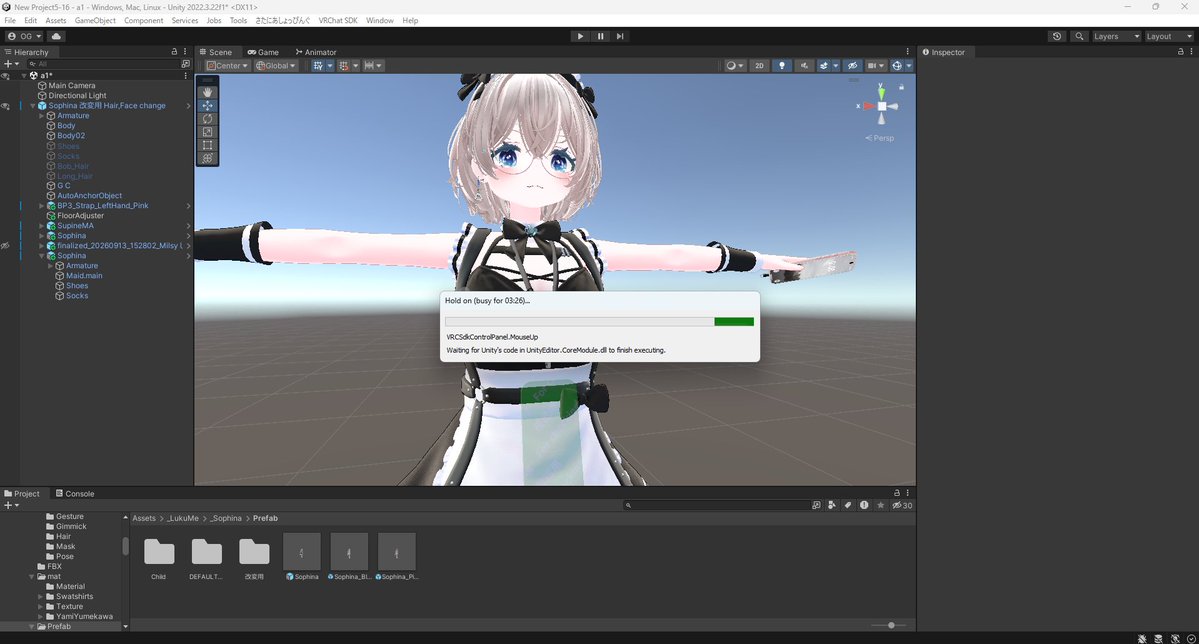Open the cloud services icon
Image resolution: width=1199 pixels, height=644 pixels.
(x=57, y=36)
